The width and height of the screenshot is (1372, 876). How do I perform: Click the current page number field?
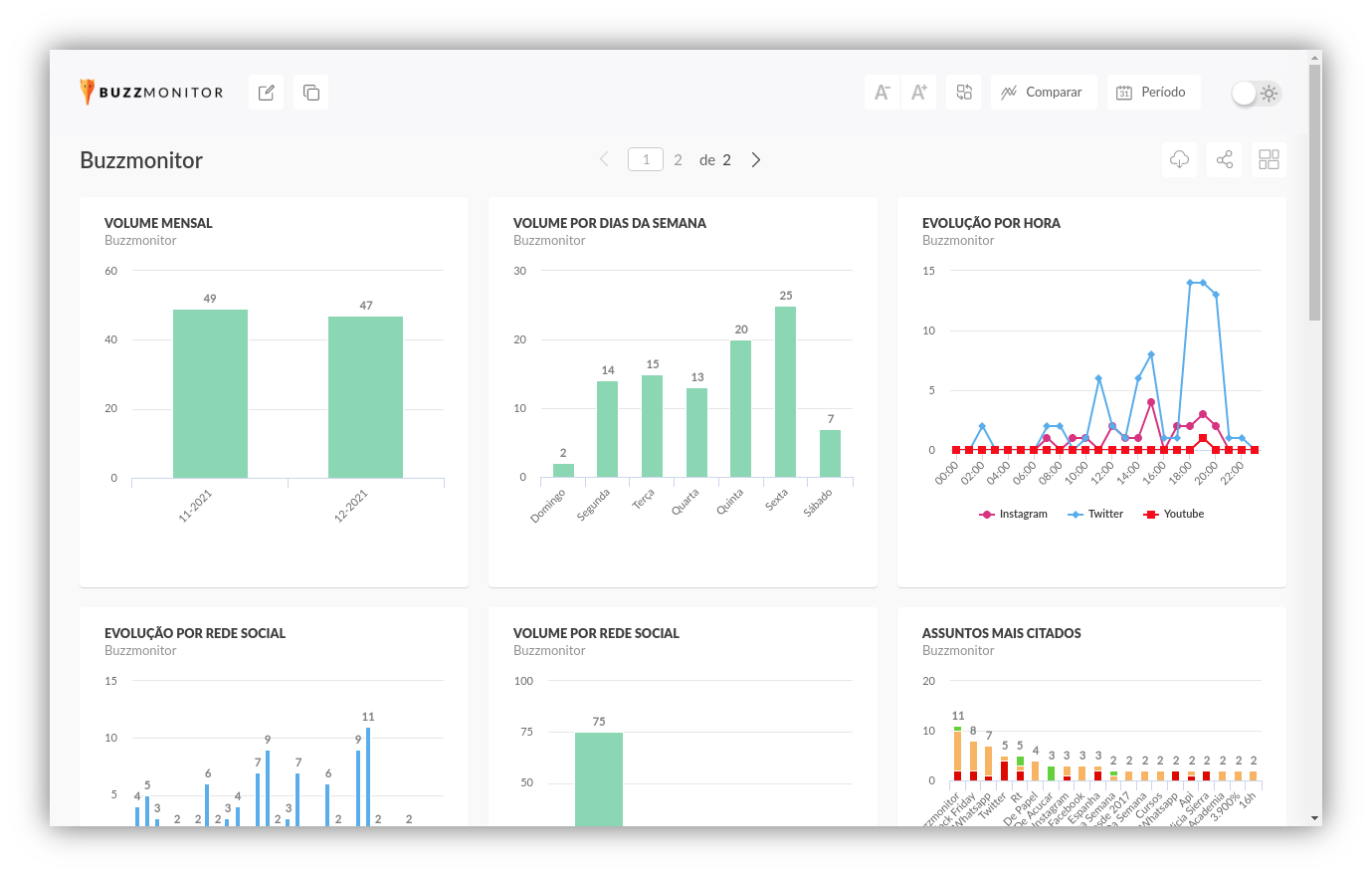point(646,160)
